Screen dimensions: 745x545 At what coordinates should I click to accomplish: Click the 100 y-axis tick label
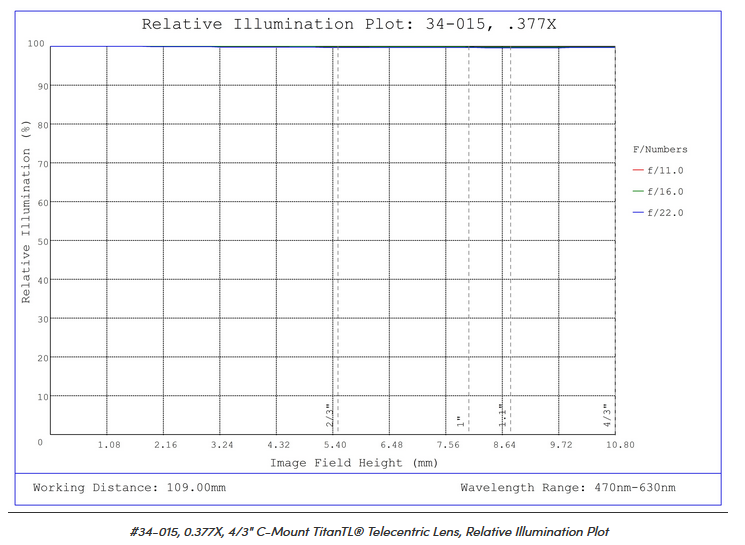coord(37,44)
